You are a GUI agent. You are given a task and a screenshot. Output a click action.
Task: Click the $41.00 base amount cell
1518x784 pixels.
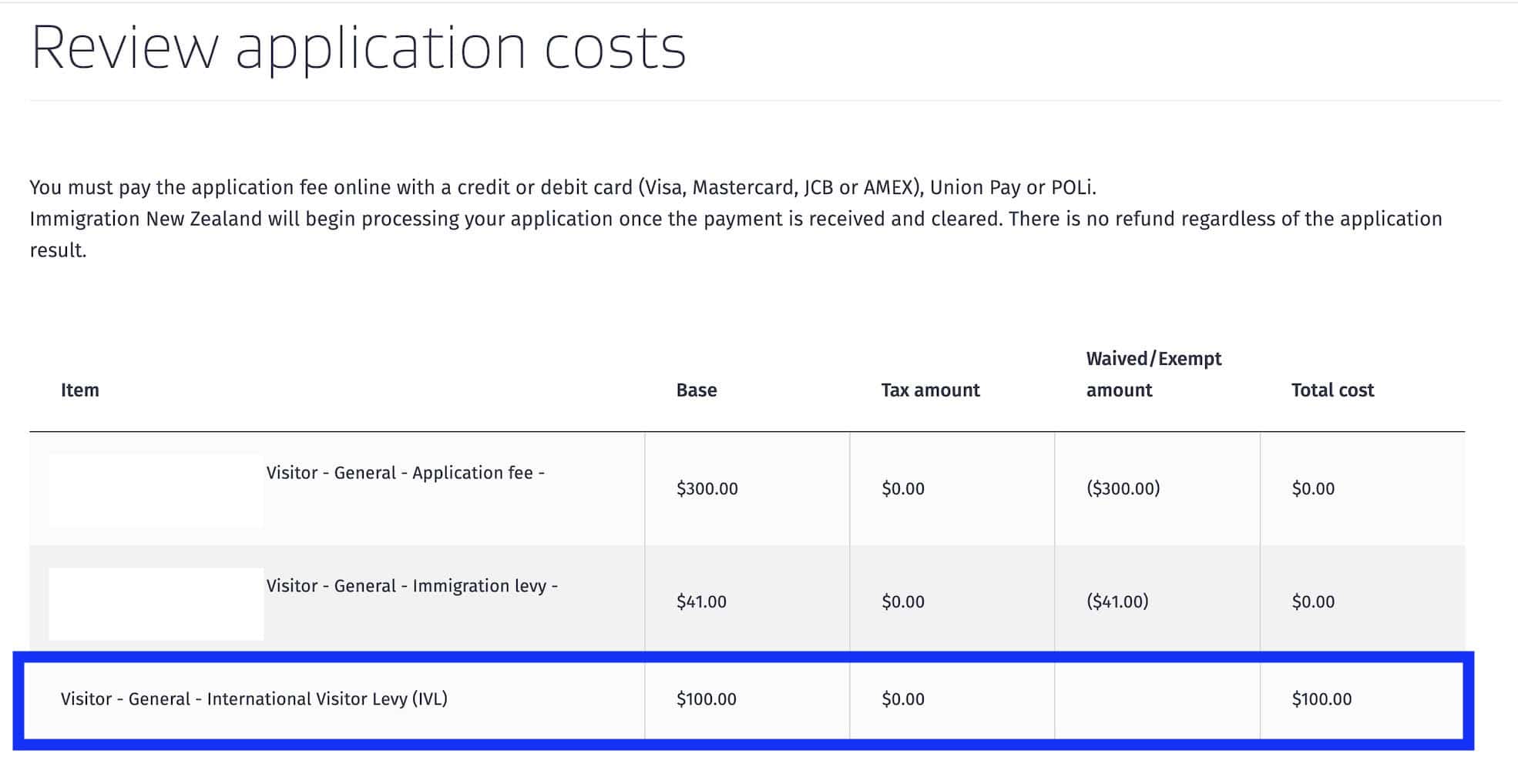coord(700,601)
